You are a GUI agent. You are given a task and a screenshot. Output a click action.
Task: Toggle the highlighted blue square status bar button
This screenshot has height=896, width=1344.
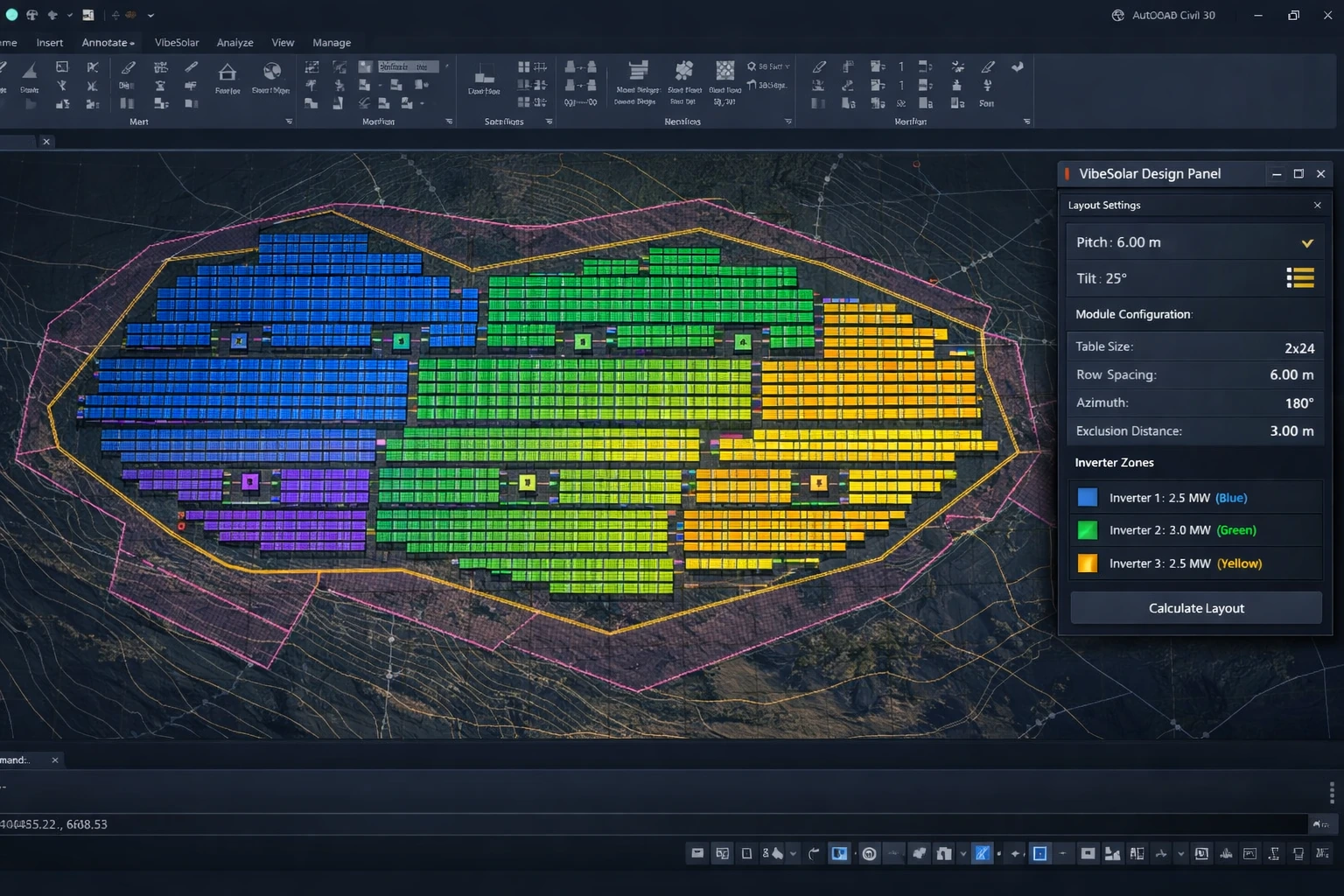point(1039,854)
